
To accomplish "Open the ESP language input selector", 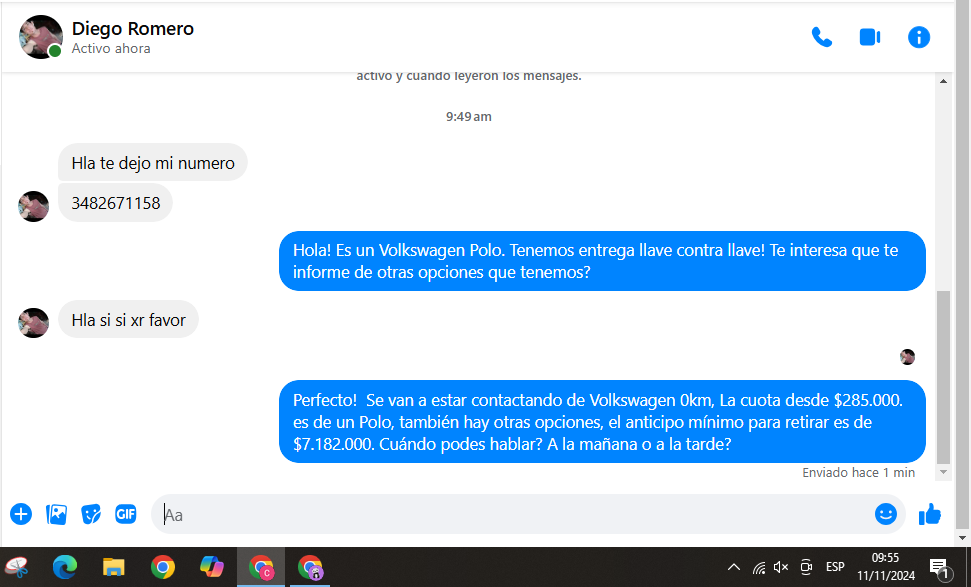I will point(835,567).
